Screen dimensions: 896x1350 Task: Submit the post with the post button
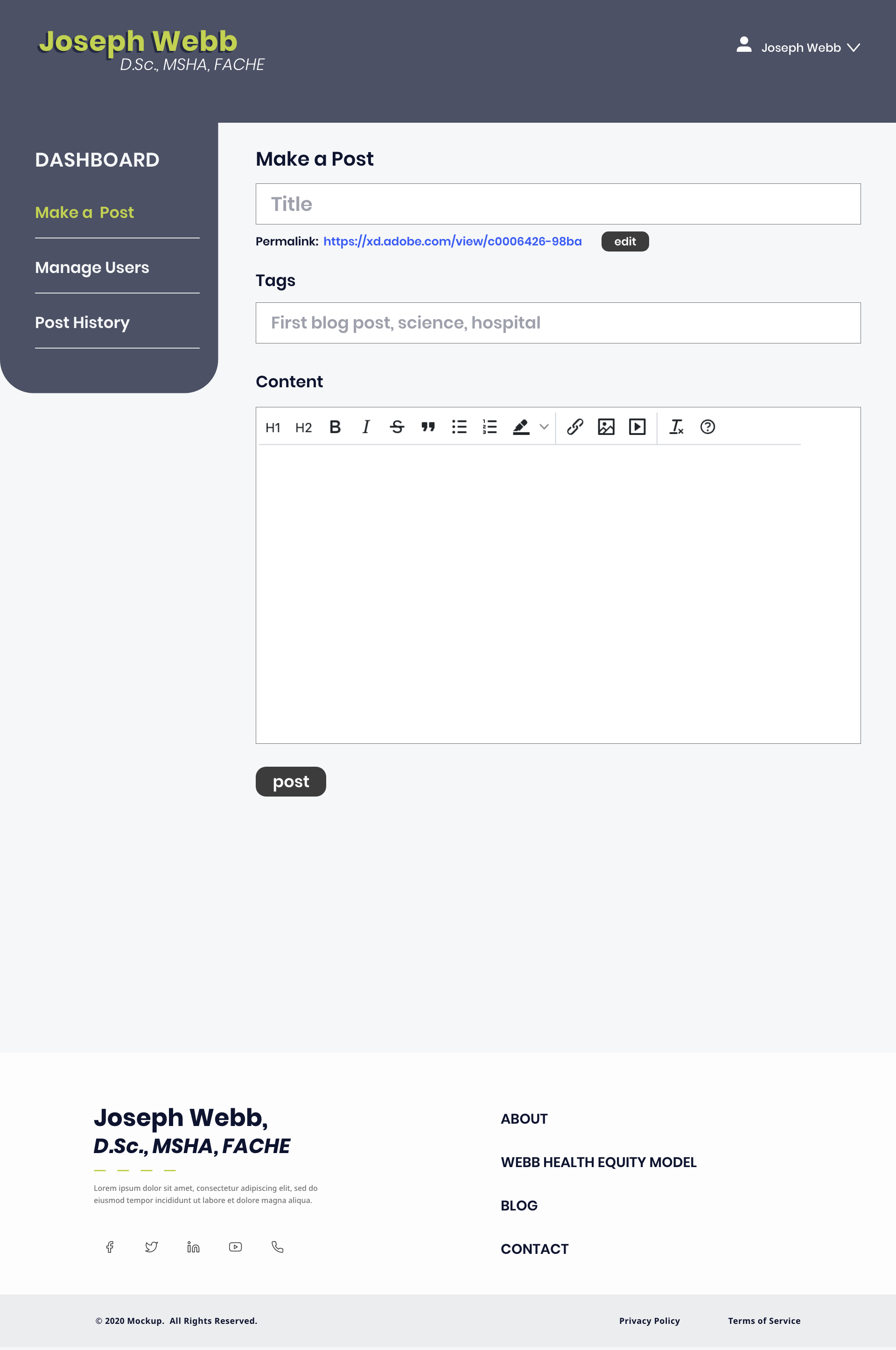tap(290, 781)
